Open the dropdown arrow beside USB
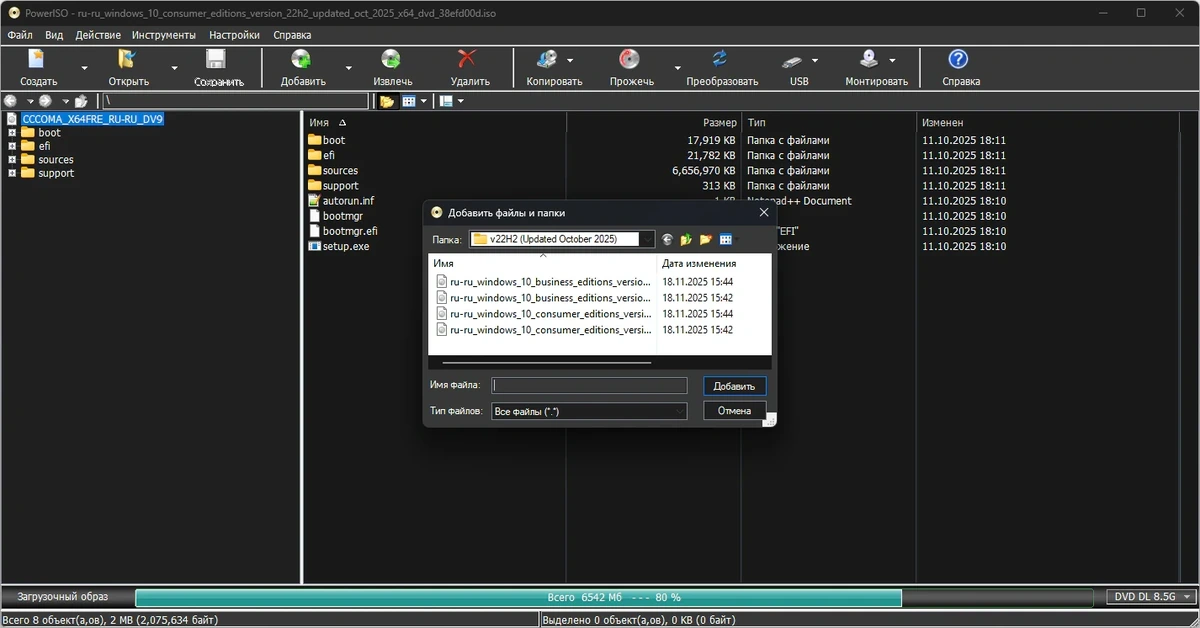The width and height of the screenshot is (1200, 628). click(x=815, y=60)
